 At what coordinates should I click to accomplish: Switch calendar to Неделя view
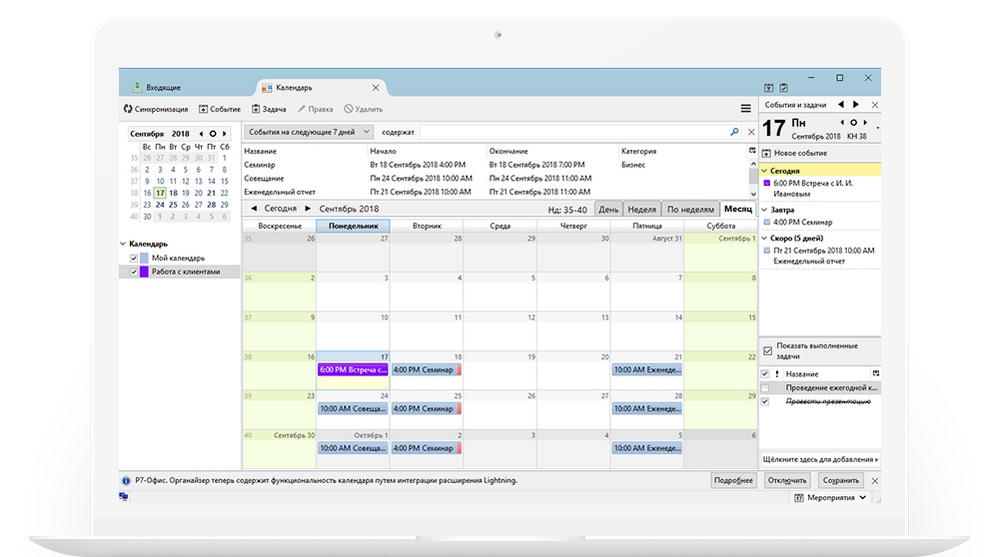pos(640,209)
